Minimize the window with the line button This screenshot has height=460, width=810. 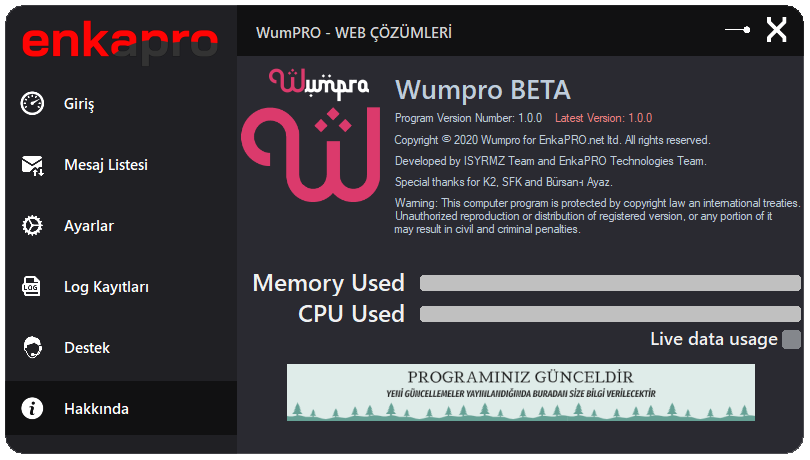[x=738, y=30]
